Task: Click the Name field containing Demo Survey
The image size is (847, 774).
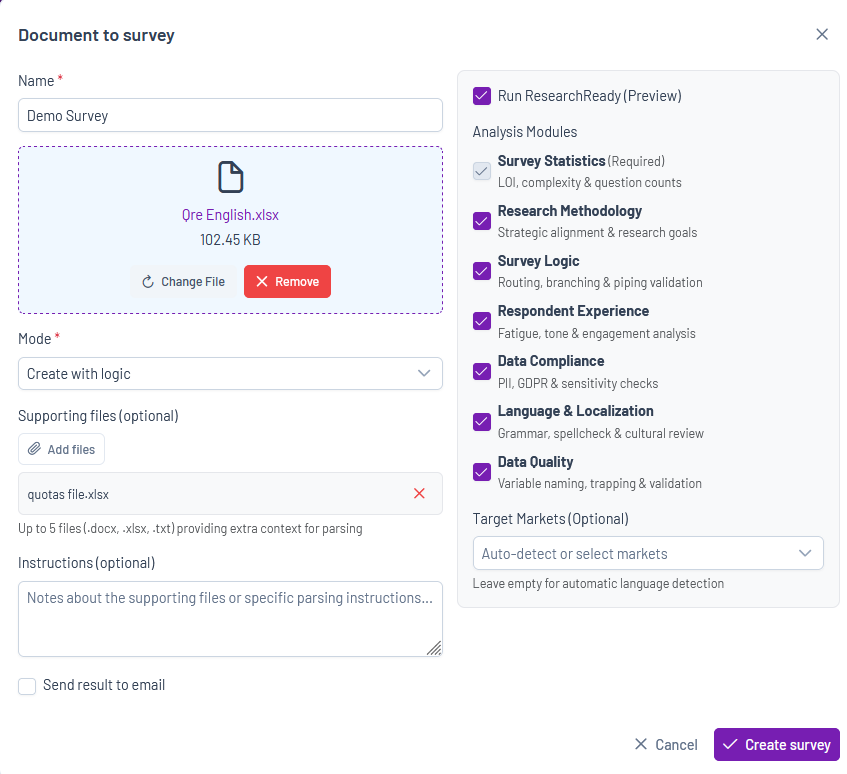Action: [230, 115]
